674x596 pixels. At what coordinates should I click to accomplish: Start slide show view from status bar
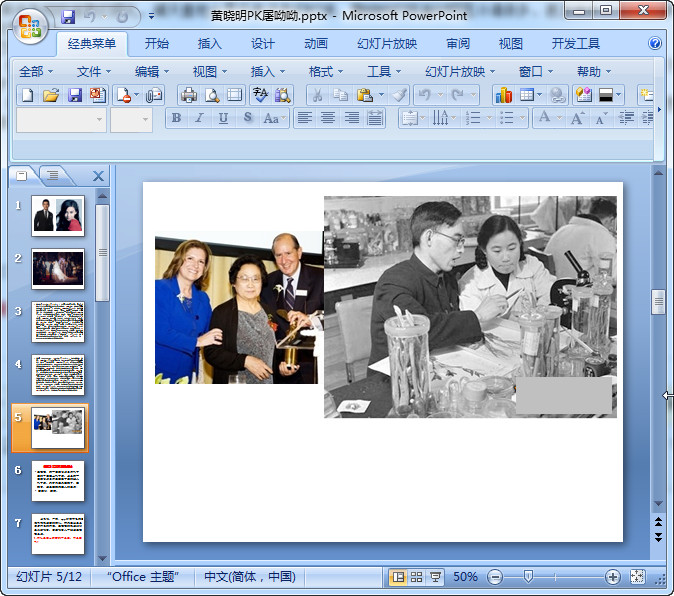pyautogui.click(x=434, y=577)
